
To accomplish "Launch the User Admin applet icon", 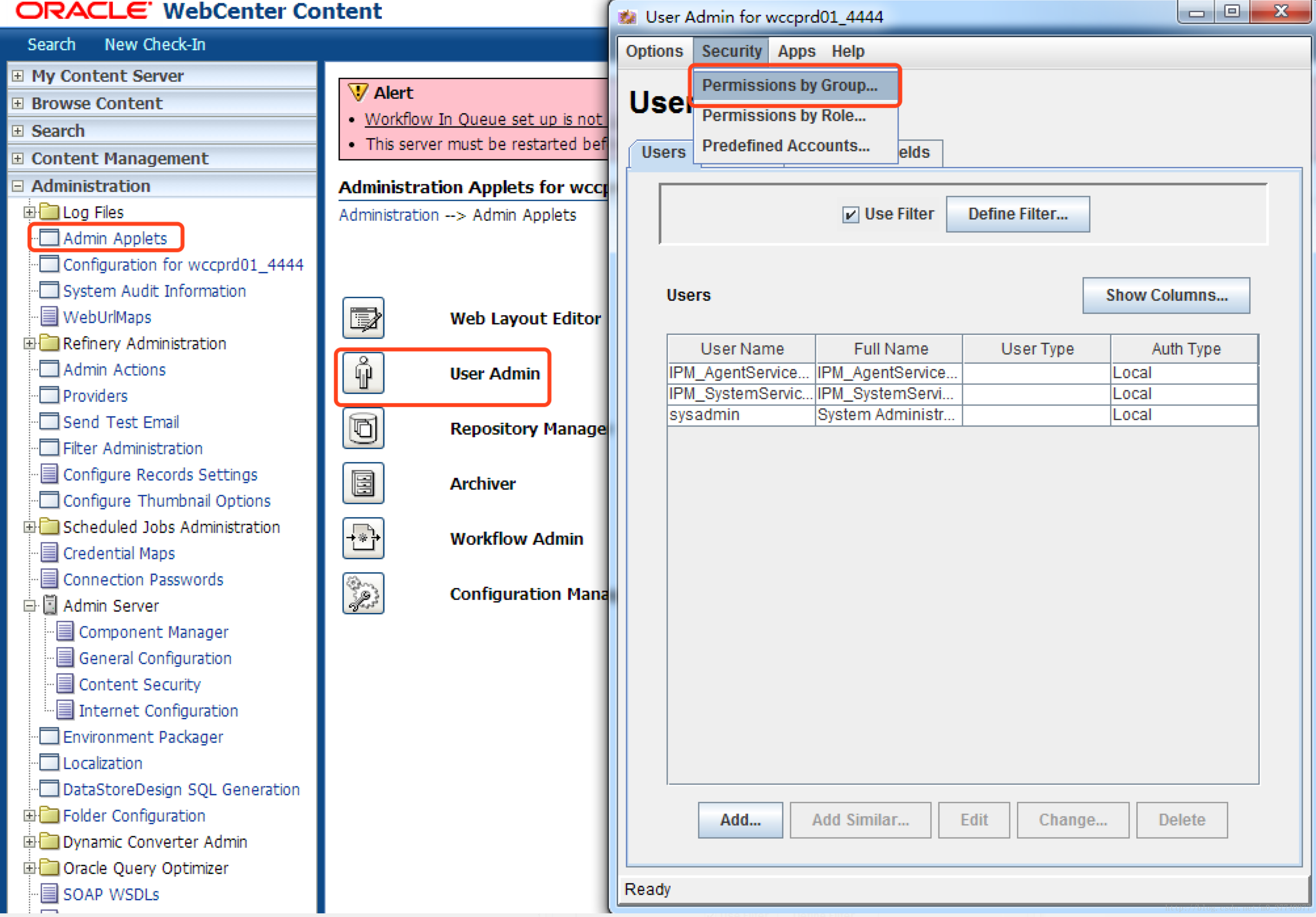I will (363, 373).
